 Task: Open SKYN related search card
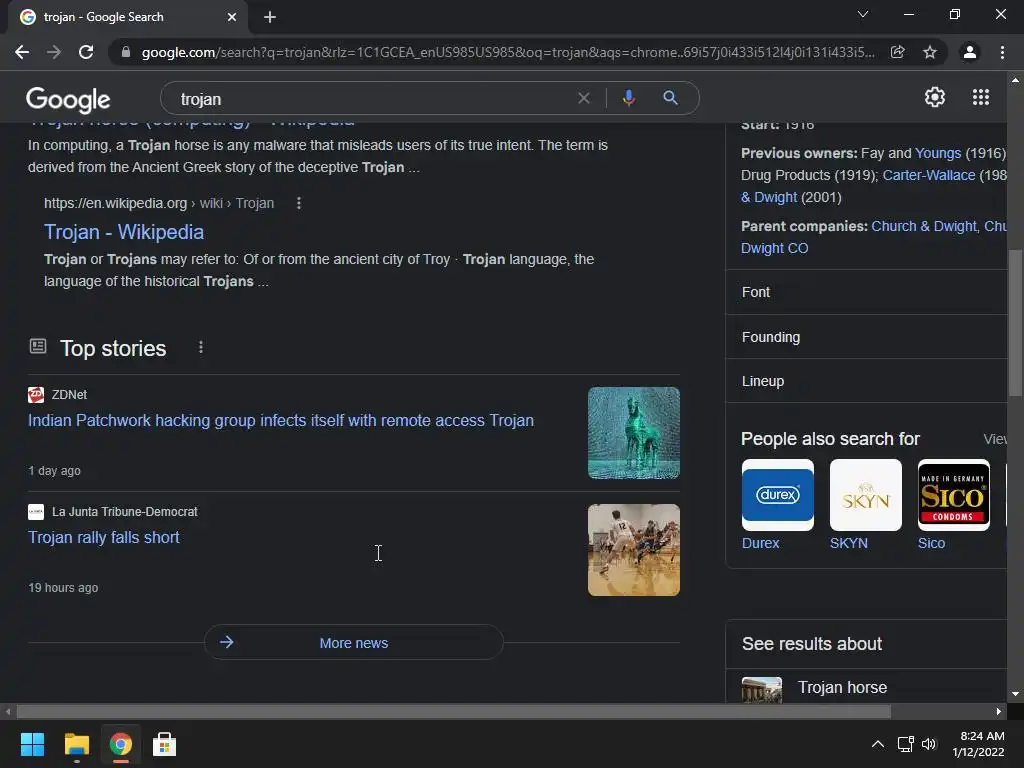[865, 504]
